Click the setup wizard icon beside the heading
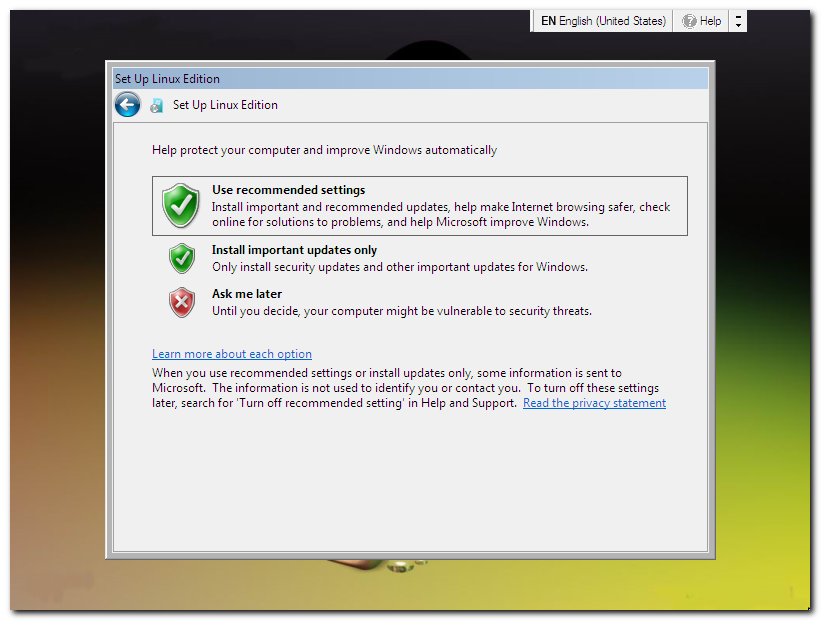Viewport: 821px width, 621px height. click(x=156, y=105)
